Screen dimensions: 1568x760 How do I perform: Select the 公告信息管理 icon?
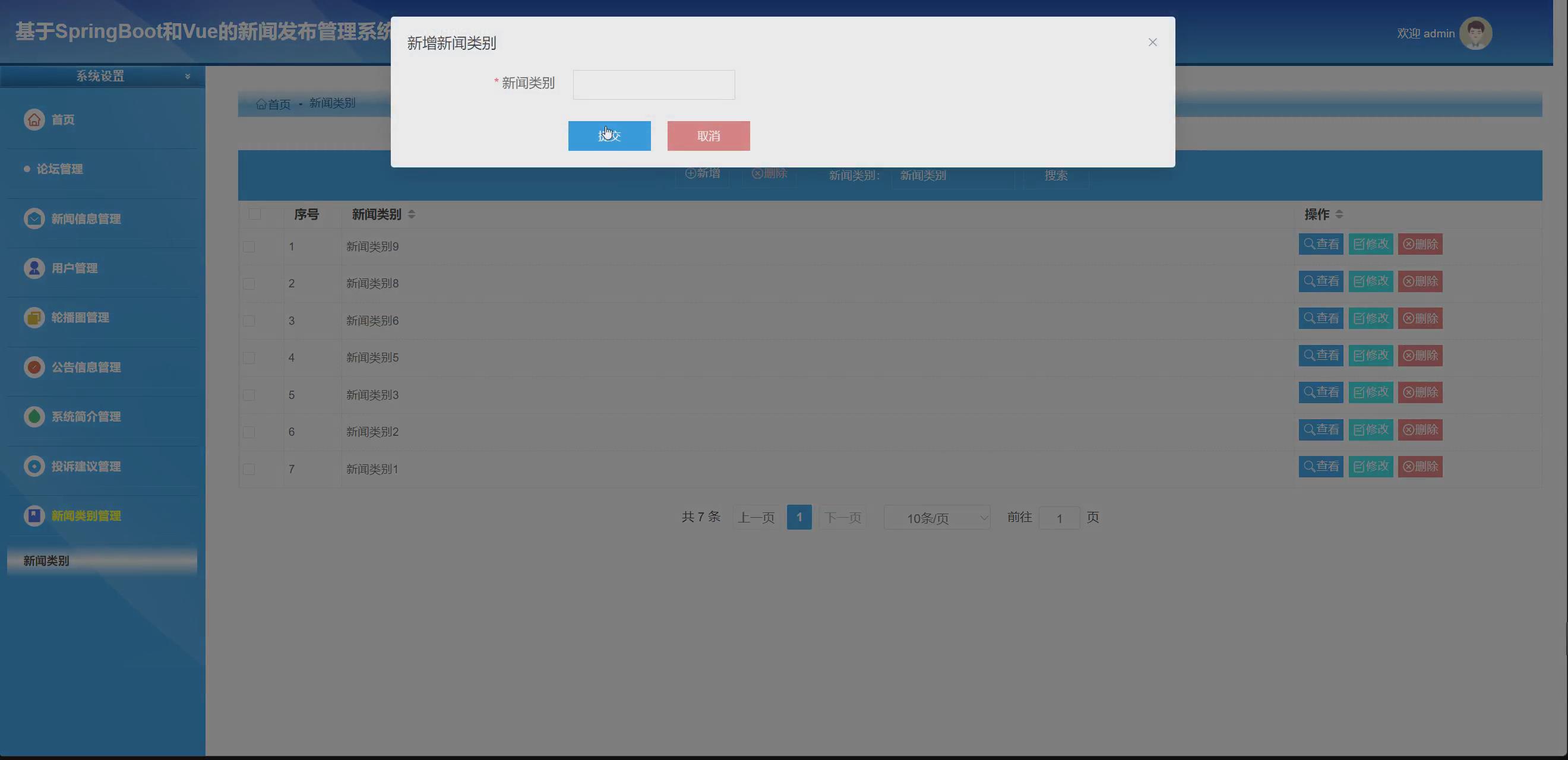[x=34, y=367]
